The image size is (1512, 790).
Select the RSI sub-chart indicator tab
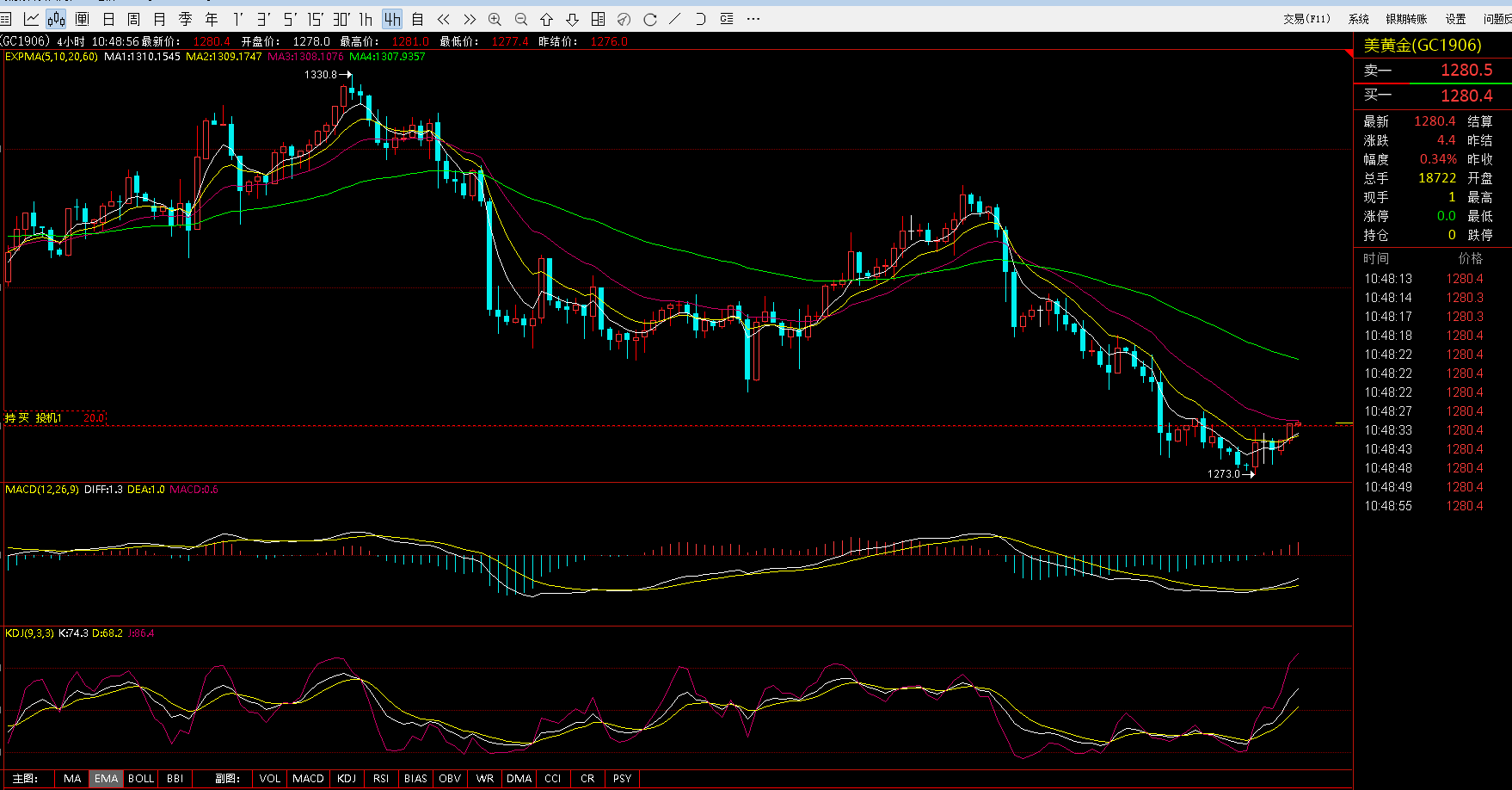[x=381, y=778]
